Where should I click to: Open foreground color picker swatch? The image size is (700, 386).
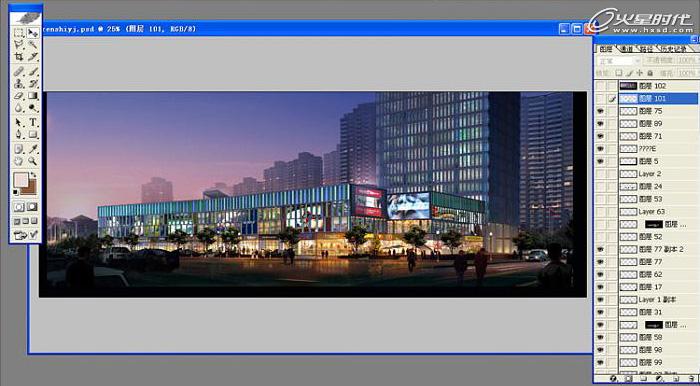(x=20, y=180)
